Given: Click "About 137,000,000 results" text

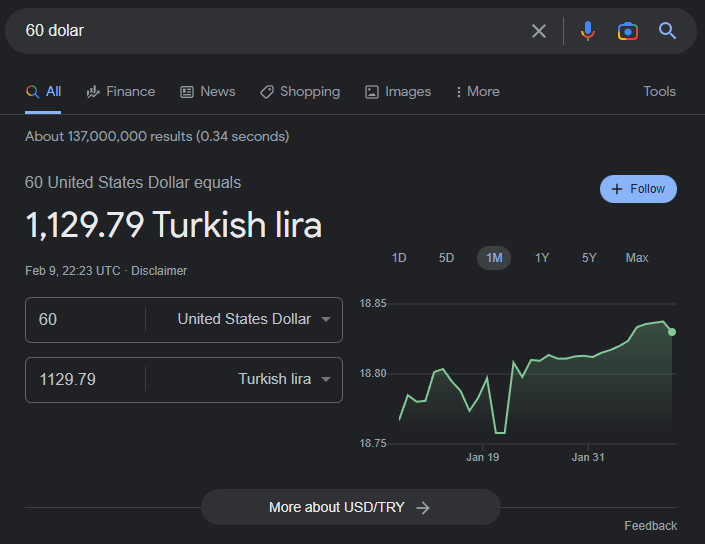Looking at the screenshot, I should point(108,136).
